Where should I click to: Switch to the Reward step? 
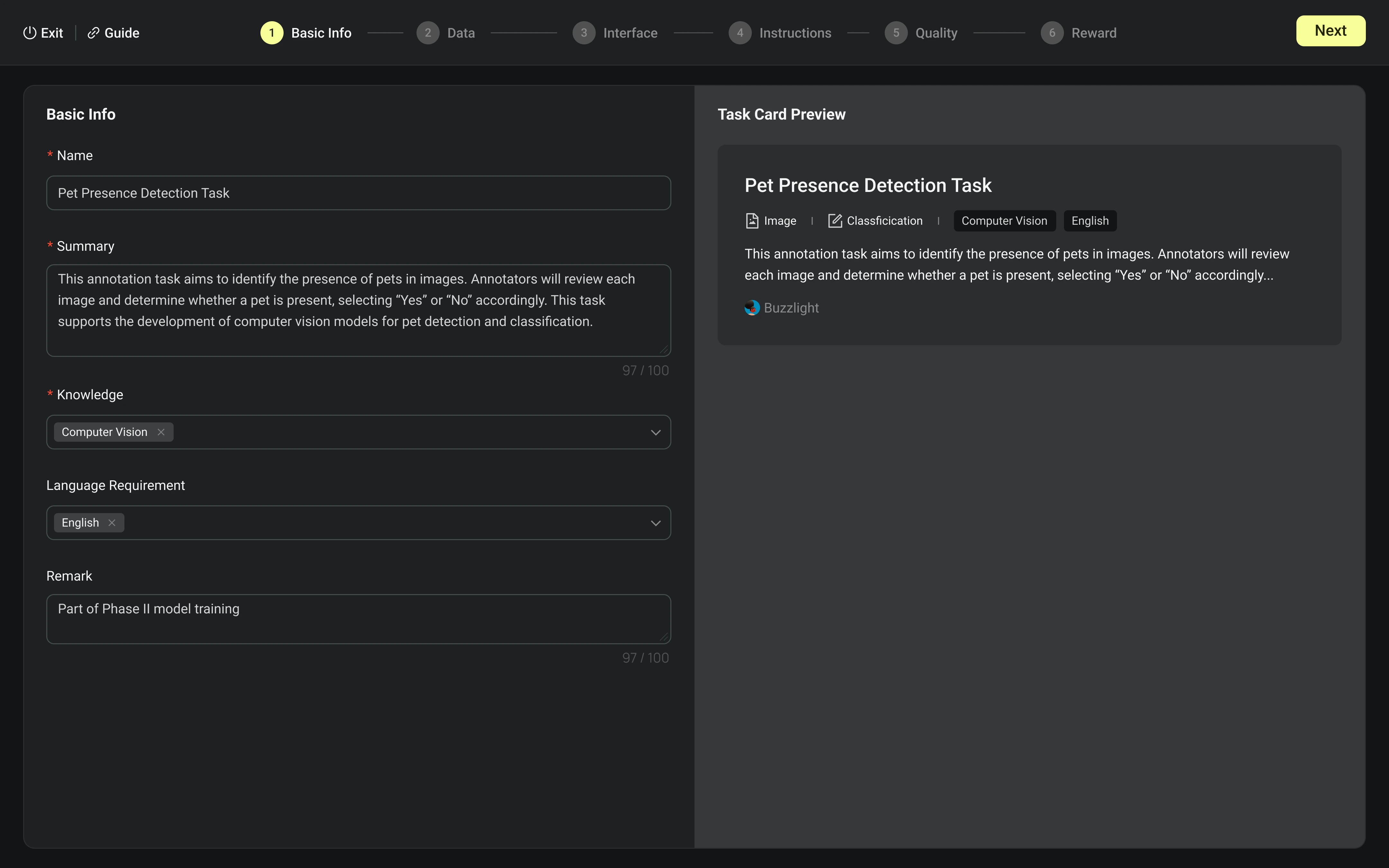coord(1079,33)
